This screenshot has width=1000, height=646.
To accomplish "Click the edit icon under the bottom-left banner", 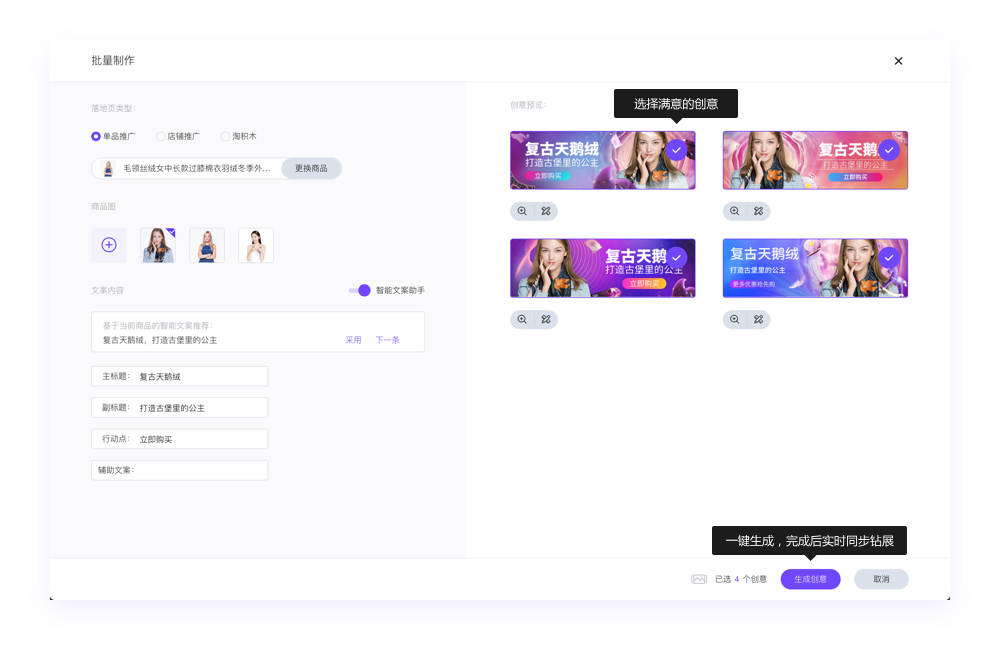I will [546, 319].
